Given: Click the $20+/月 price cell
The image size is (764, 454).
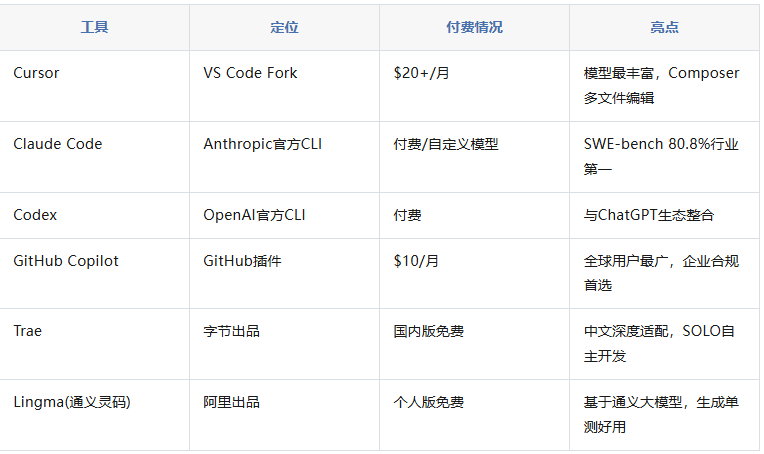Looking at the screenshot, I should [x=475, y=86].
